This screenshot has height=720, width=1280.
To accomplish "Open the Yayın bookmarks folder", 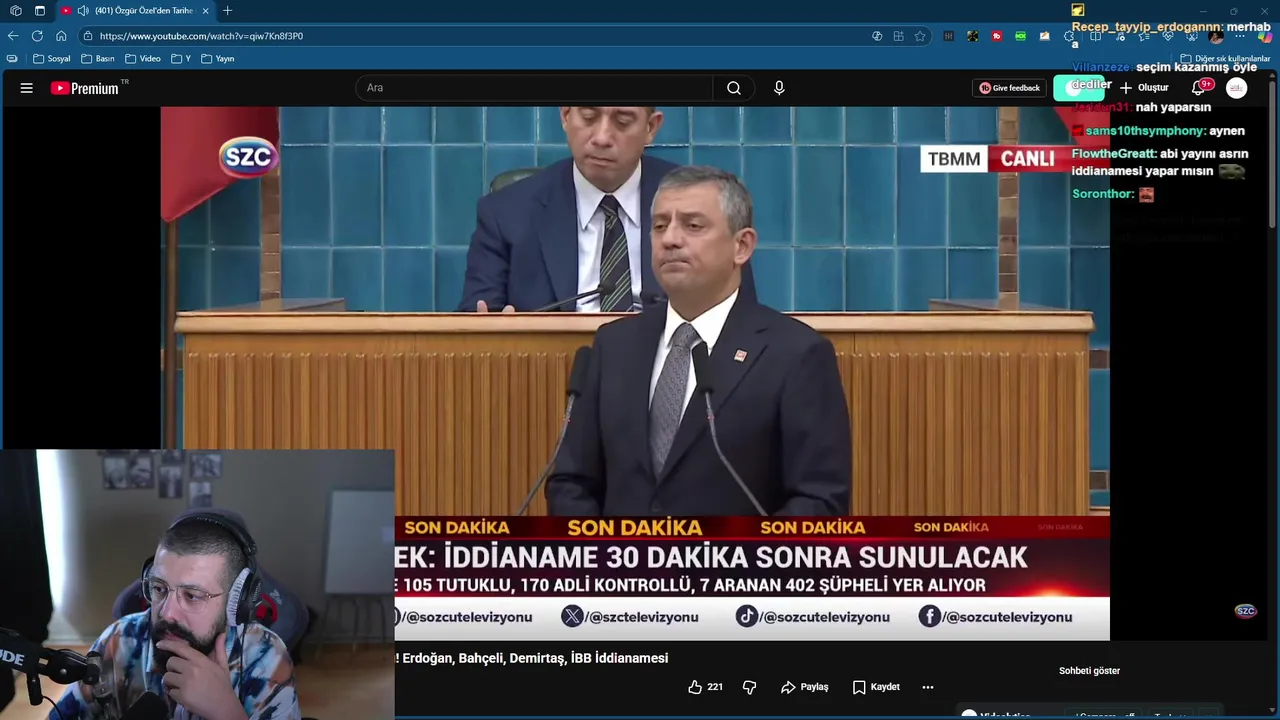I will pos(218,59).
